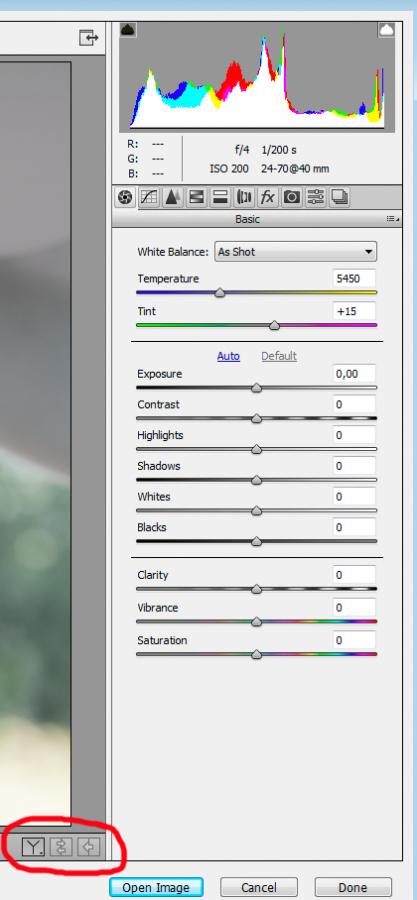Click the Saturation value field

[354, 640]
